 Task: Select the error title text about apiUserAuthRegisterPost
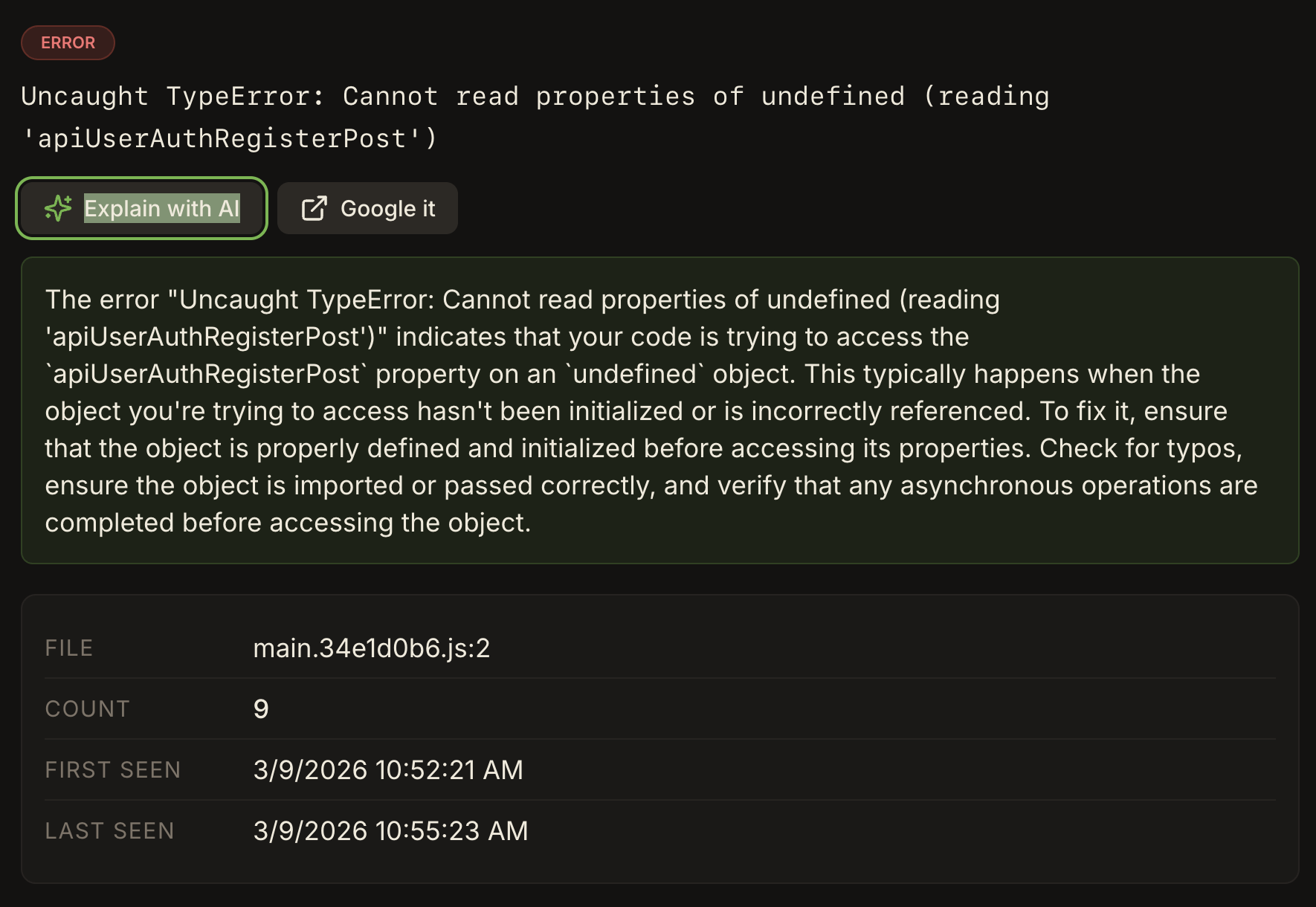pos(535,117)
